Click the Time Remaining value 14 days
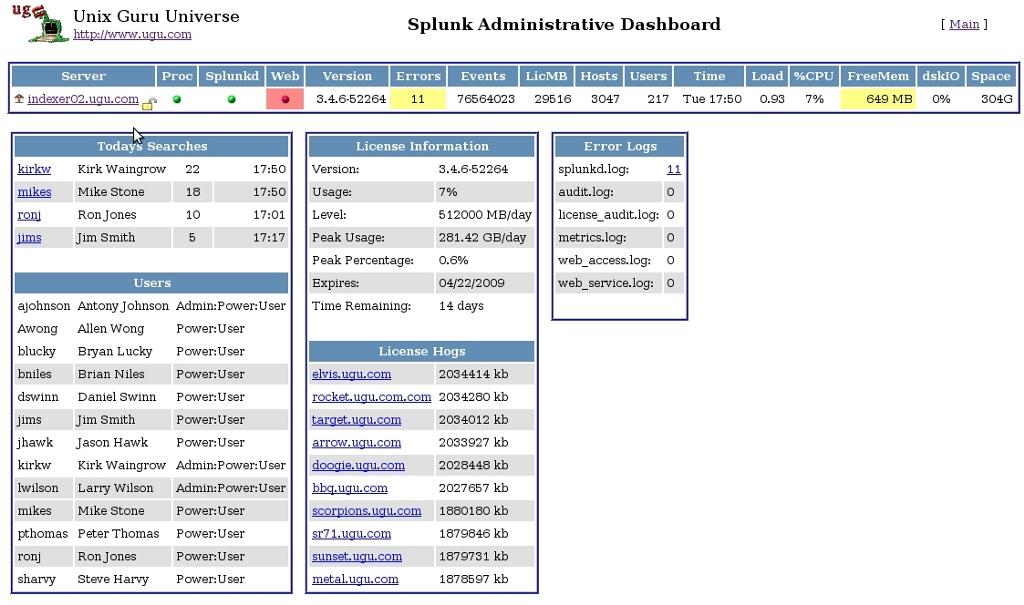The width and height of the screenshot is (1024, 605). 461,306
